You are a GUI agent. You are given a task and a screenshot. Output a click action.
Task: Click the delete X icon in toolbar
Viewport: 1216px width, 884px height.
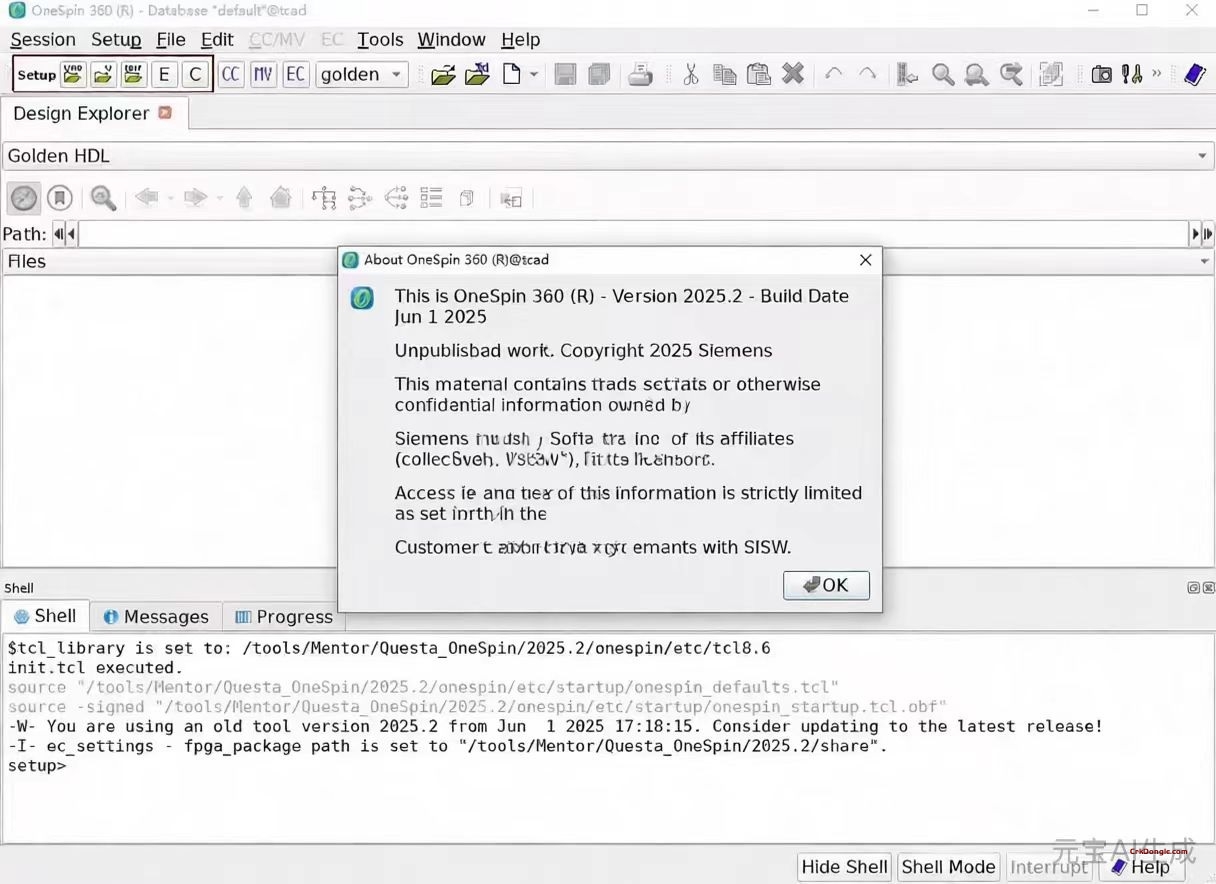pos(793,74)
